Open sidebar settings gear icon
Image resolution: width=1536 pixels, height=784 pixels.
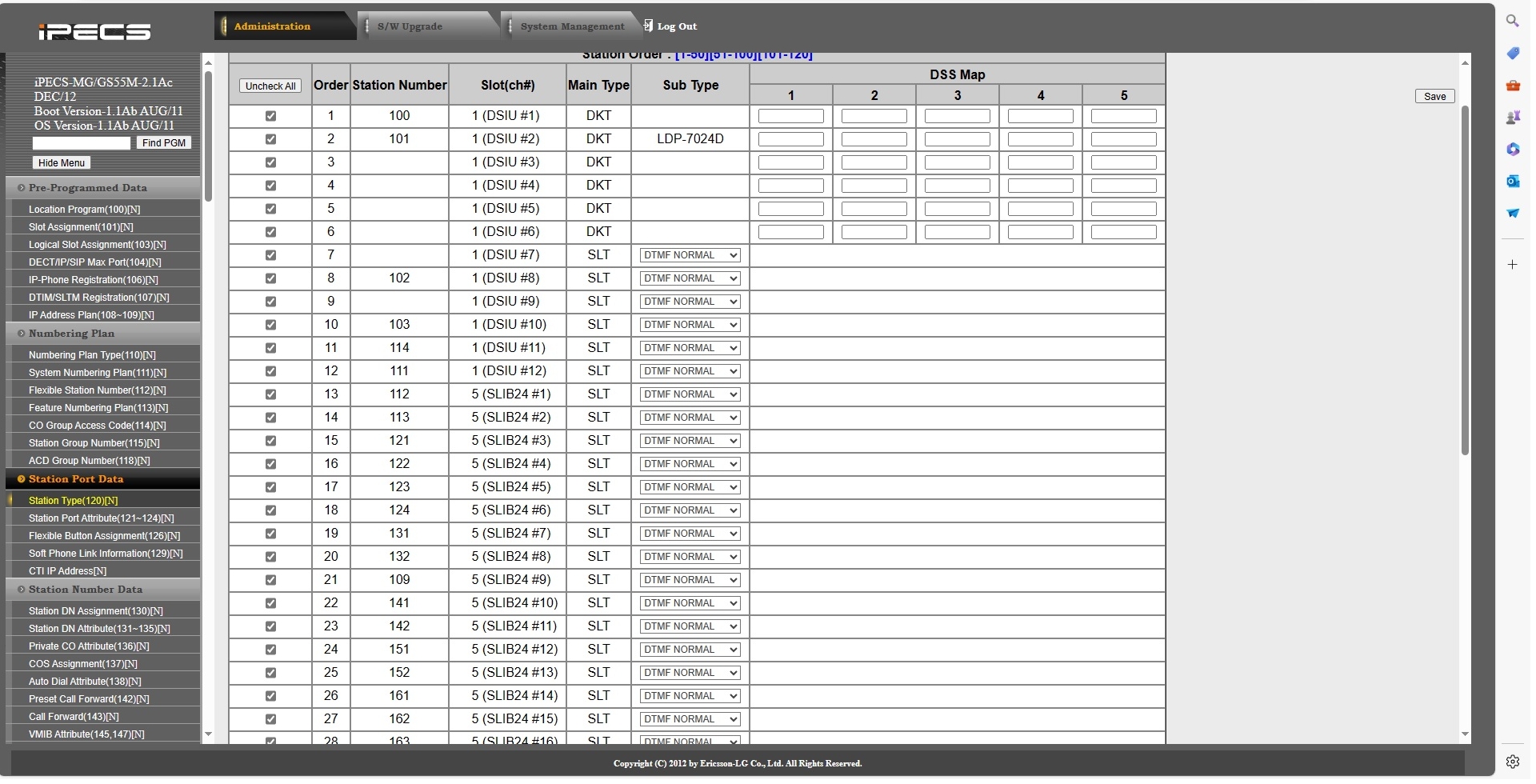click(1512, 761)
